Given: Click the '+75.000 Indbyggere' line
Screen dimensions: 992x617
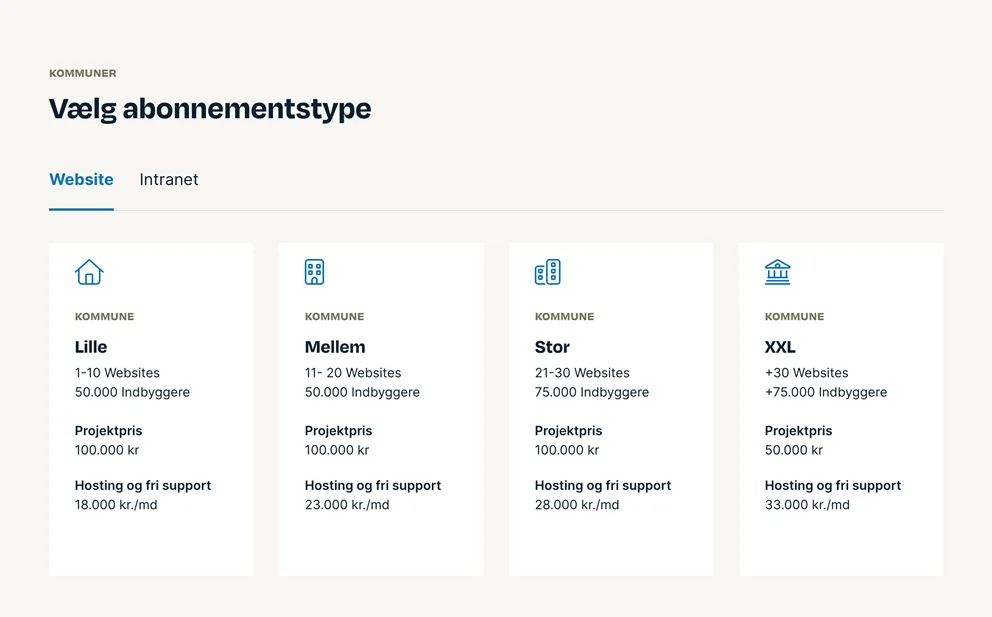Looking at the screenshot, I should click(826, 392).
